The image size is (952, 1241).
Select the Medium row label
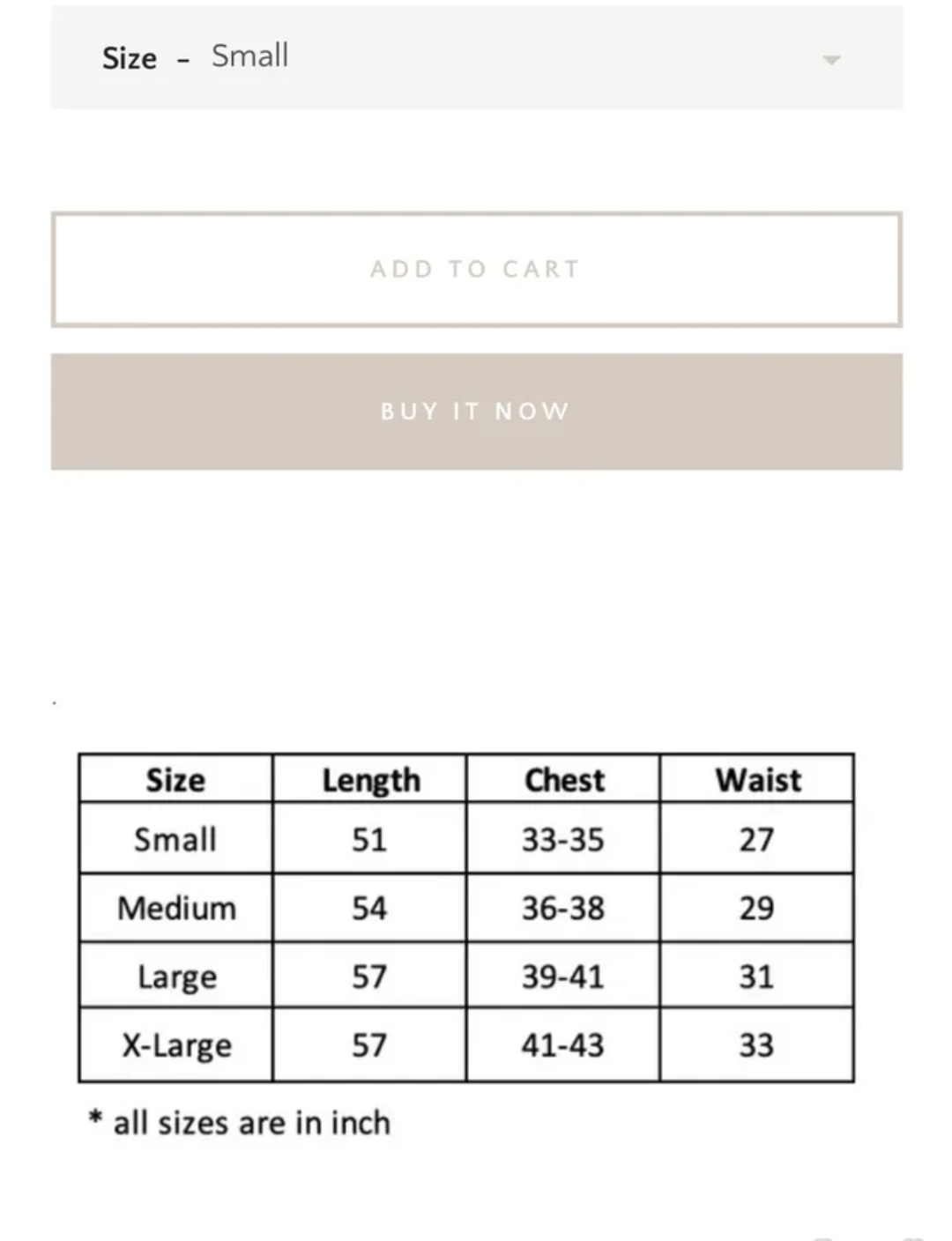pyautogui.click(x=176, y=908)
